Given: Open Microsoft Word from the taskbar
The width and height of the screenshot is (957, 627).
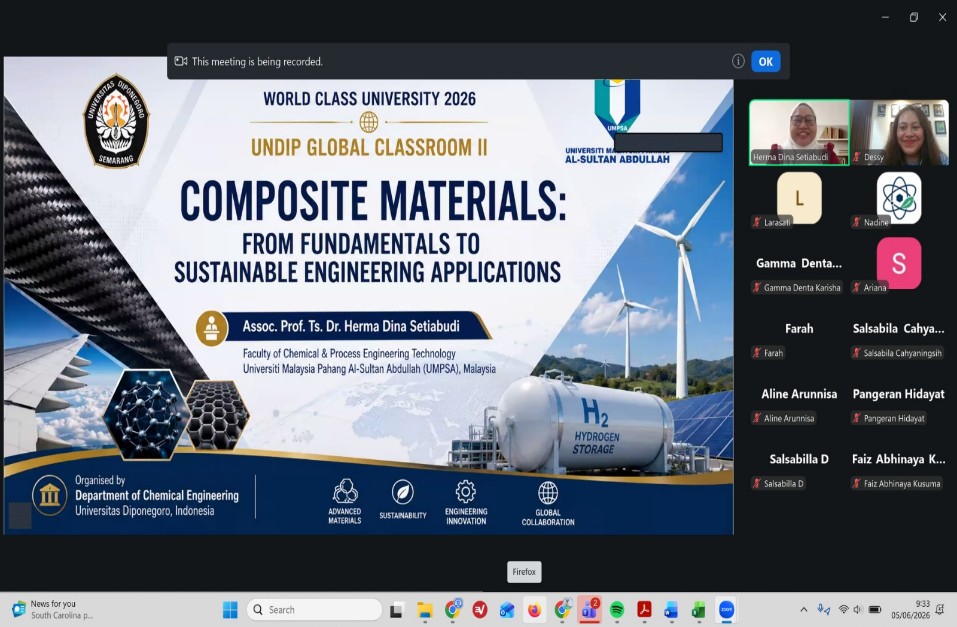Looking at the screenshot, I should point(671,610).
